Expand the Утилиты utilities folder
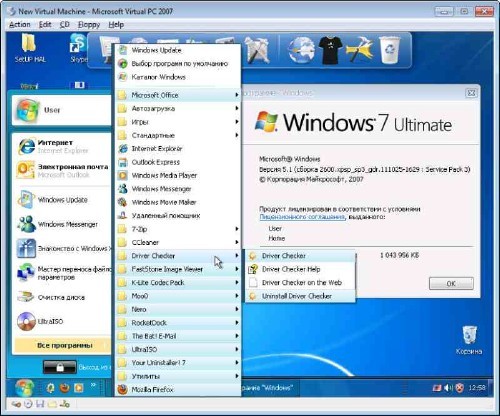Screen dimensions: 500x416 [178, 376]
